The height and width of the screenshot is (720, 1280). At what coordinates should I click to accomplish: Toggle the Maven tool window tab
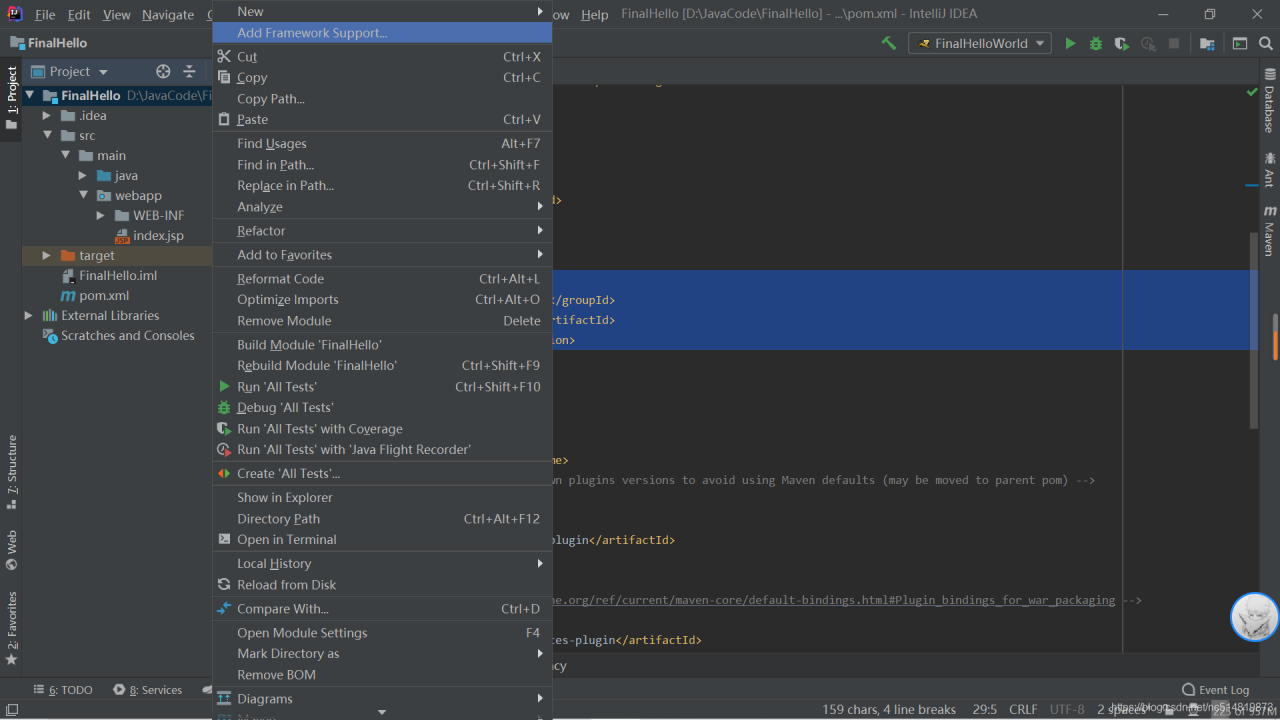tap(1269, 231)
